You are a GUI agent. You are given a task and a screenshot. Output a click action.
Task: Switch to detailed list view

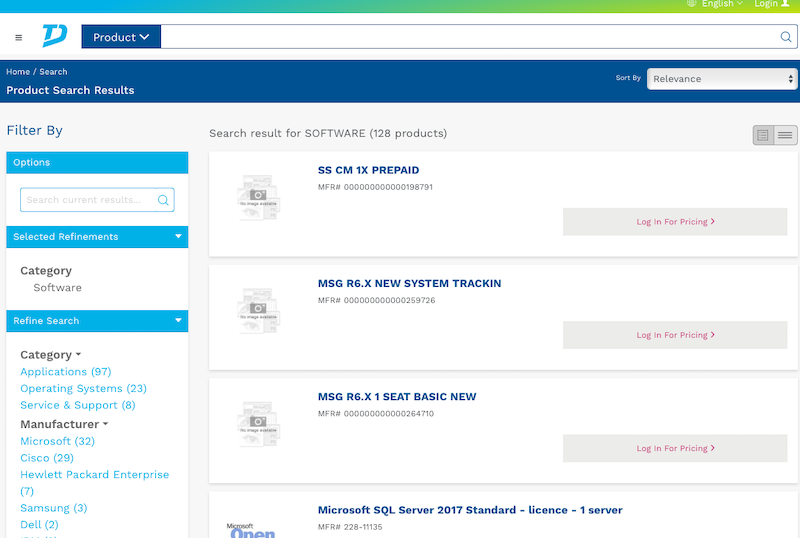(x=763, y=135)
